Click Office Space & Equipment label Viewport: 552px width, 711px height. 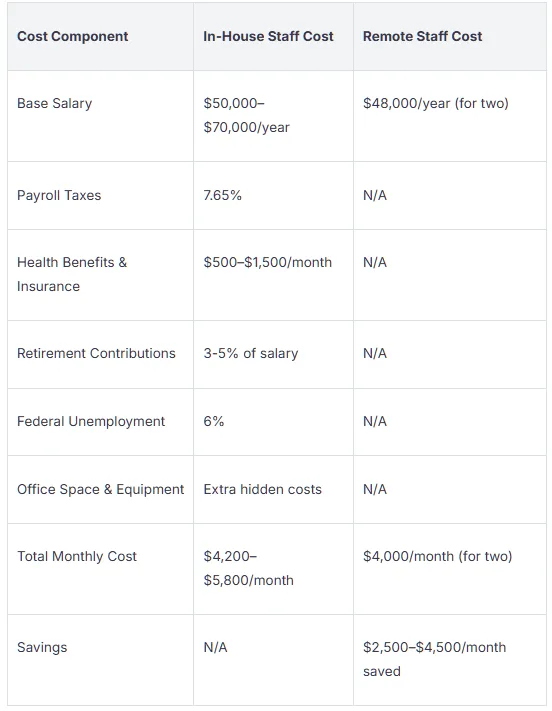[101, 489]
